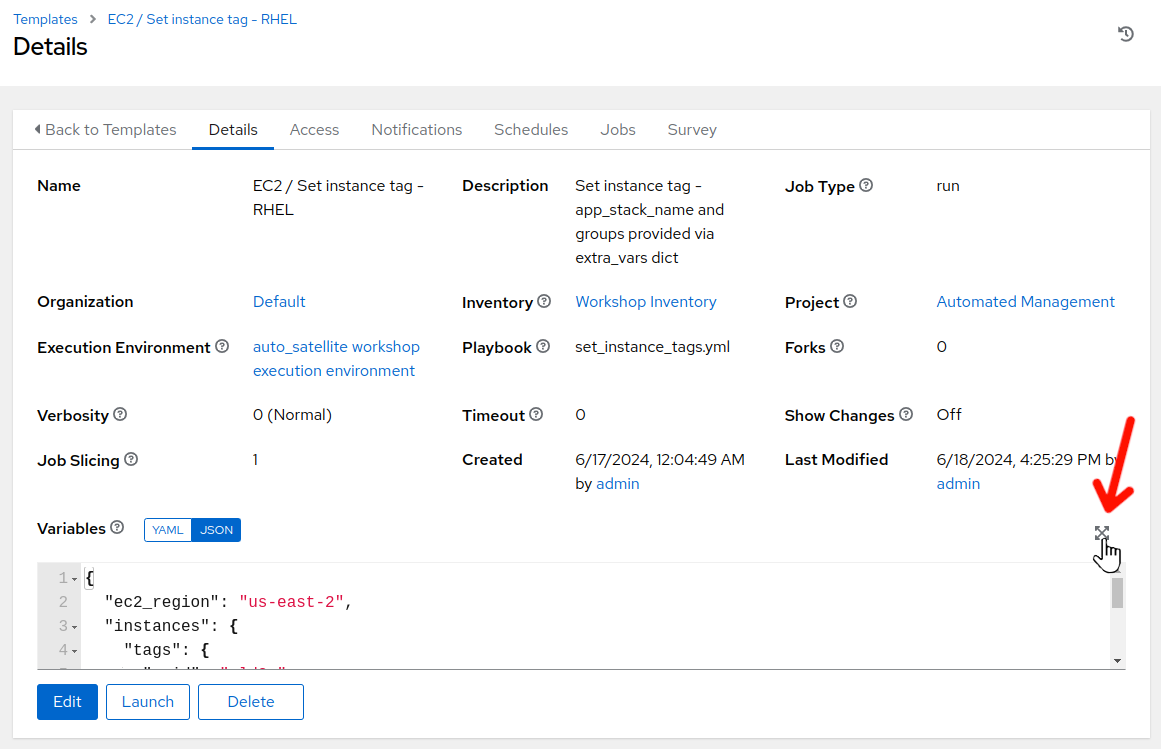This screenshot has width=1161, height=749.
Task: Go back to Templates tab
Action: [105, 130]
